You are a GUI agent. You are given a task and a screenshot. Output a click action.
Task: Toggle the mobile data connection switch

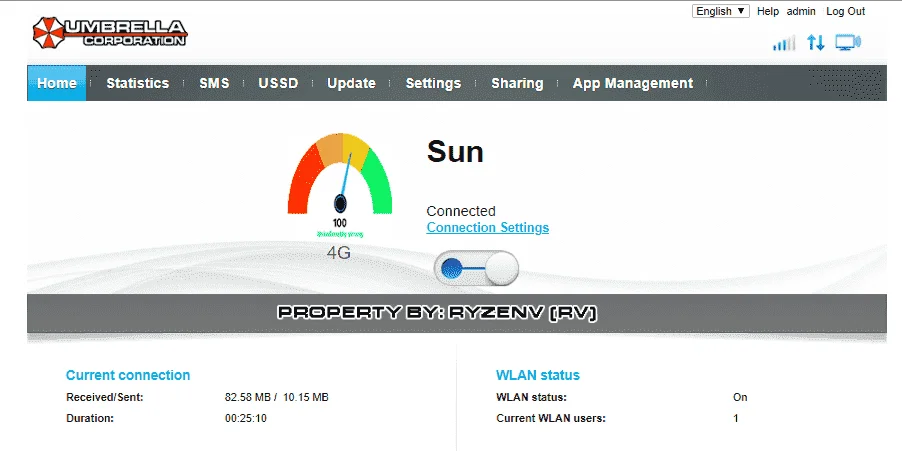[x=476, y=268]
